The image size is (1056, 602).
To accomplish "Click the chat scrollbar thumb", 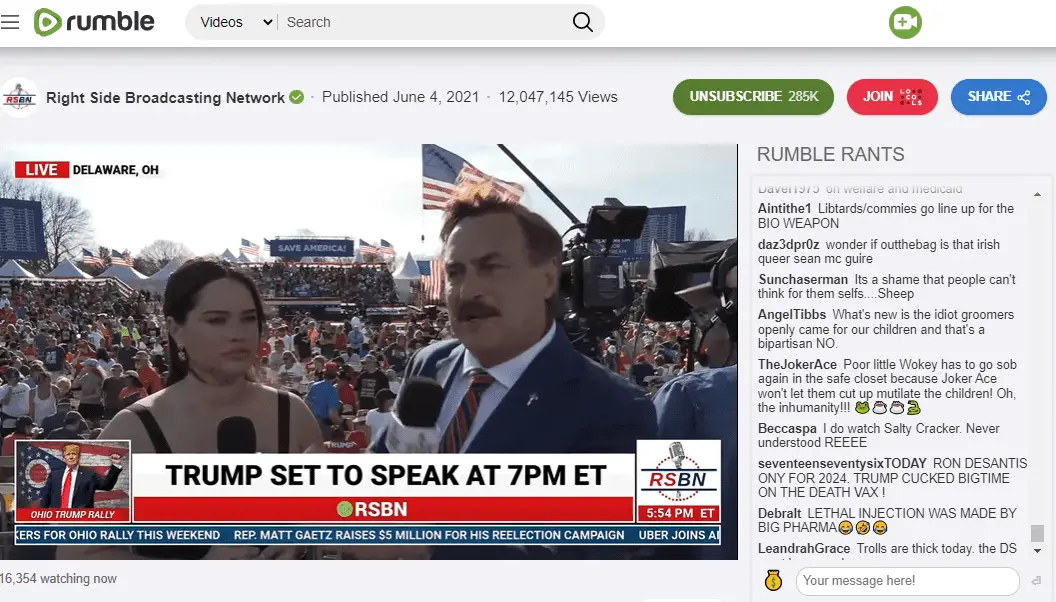I will tap(1038, 534).
